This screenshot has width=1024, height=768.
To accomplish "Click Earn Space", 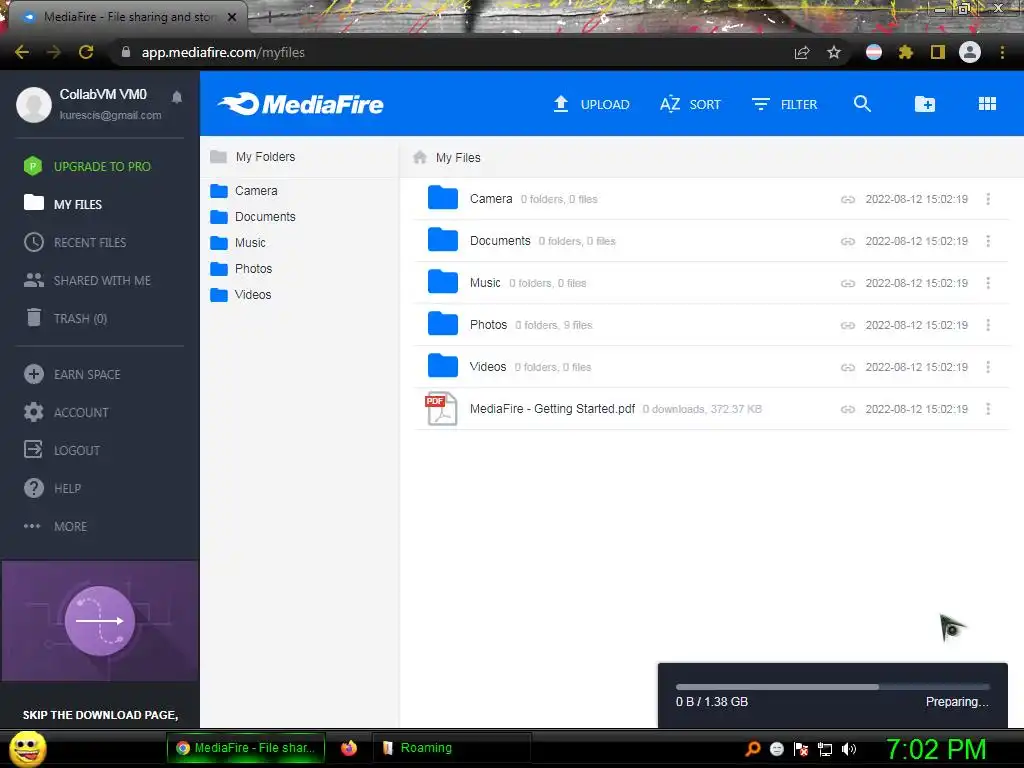I will pos(72,374).
